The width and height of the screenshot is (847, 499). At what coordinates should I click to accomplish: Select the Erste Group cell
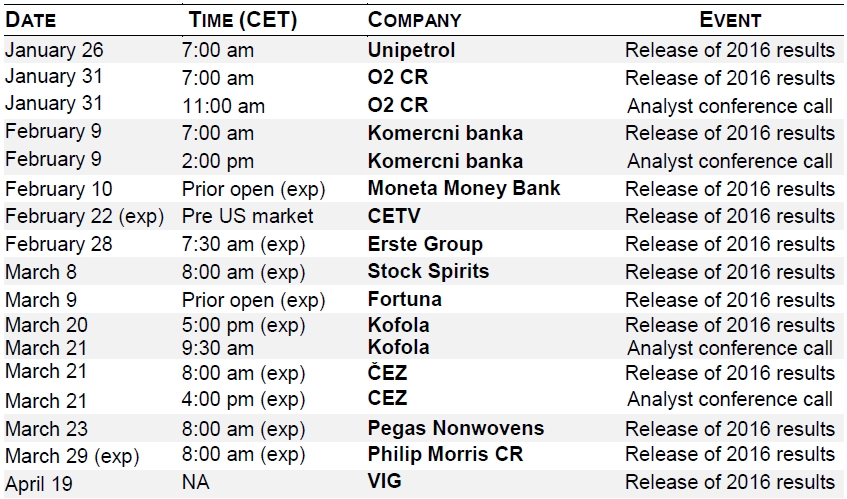425,244
